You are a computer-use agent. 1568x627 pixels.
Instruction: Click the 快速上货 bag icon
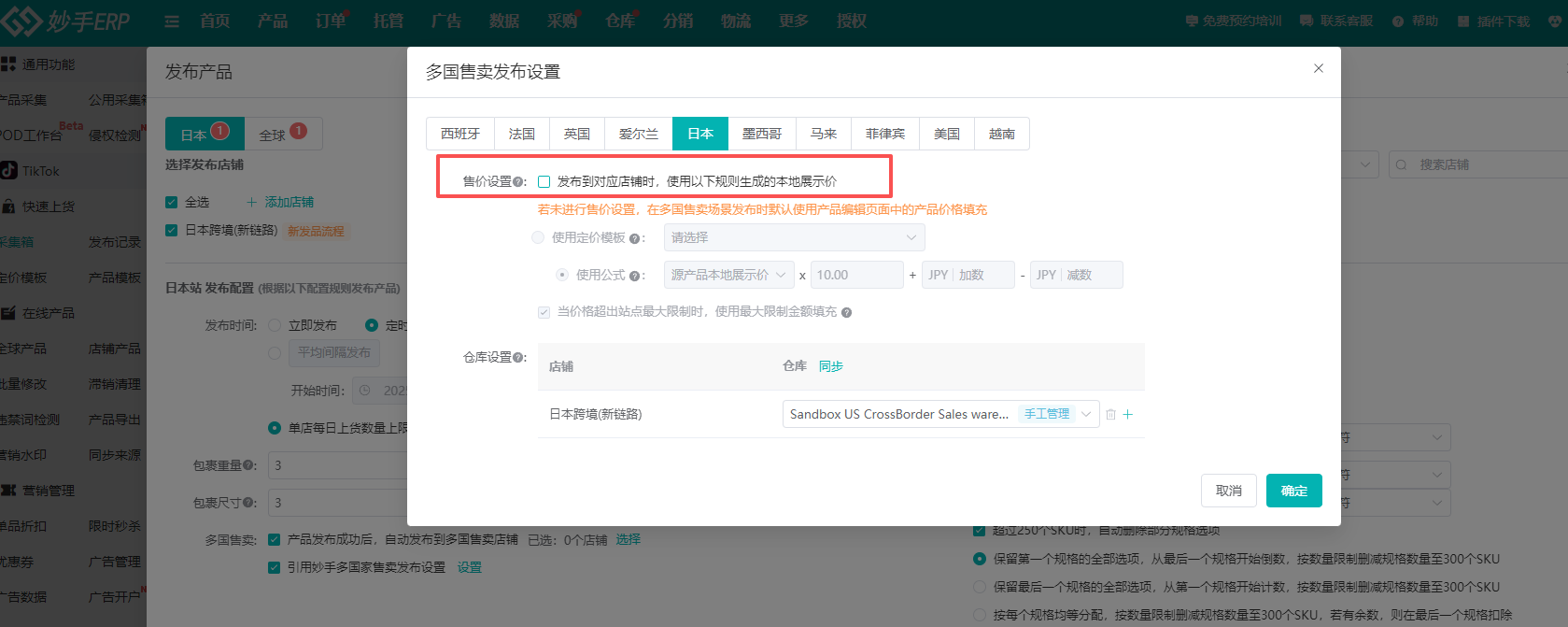coord(8,207)
